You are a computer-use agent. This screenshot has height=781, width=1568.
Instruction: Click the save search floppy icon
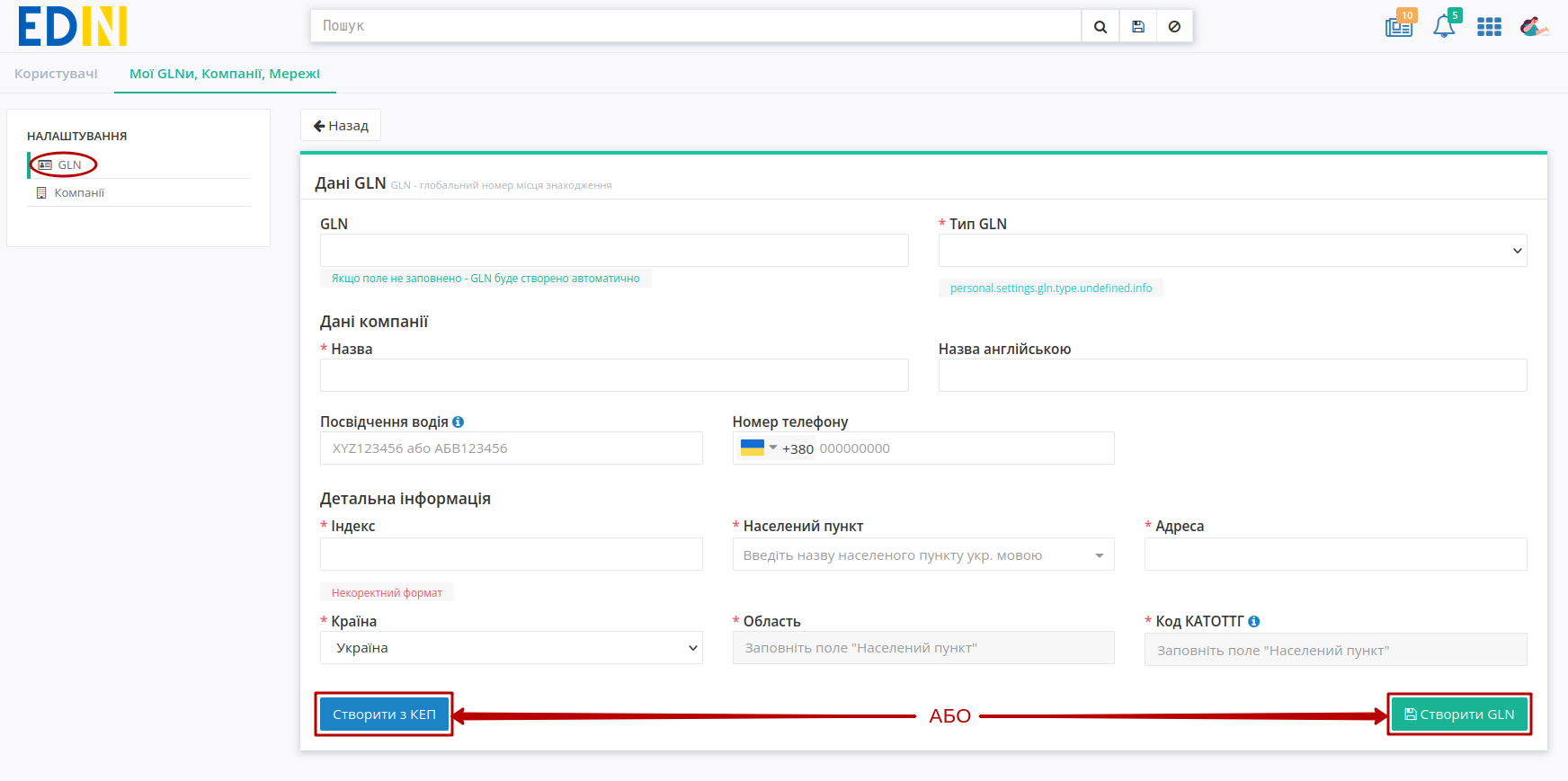click(x=1137, y=26)
